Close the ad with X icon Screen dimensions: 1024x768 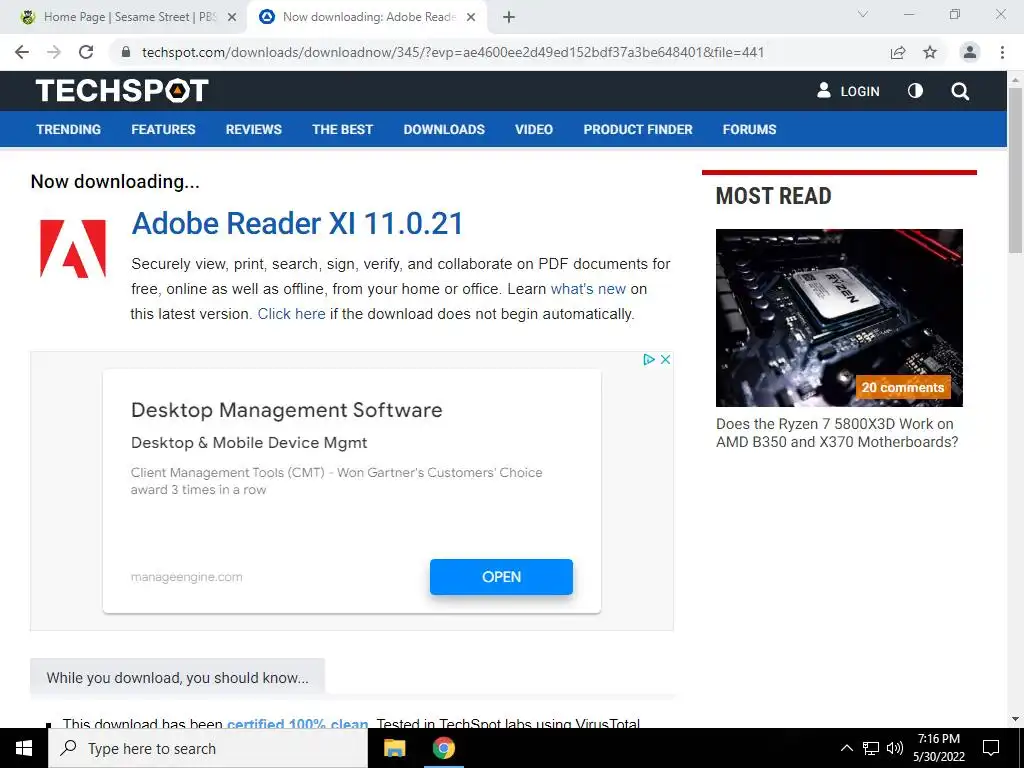pyautogui.click(x=665, y=359)
